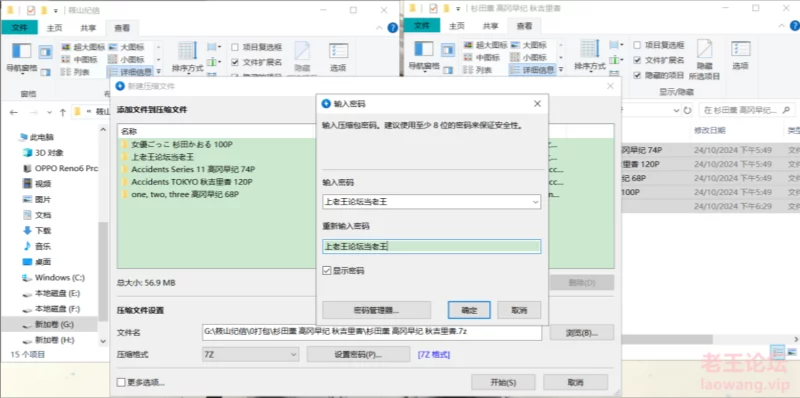The width and height of the screenshot is (800, 398).
Task: Go up one level in left Explorer
Action: tap(63, 112)
